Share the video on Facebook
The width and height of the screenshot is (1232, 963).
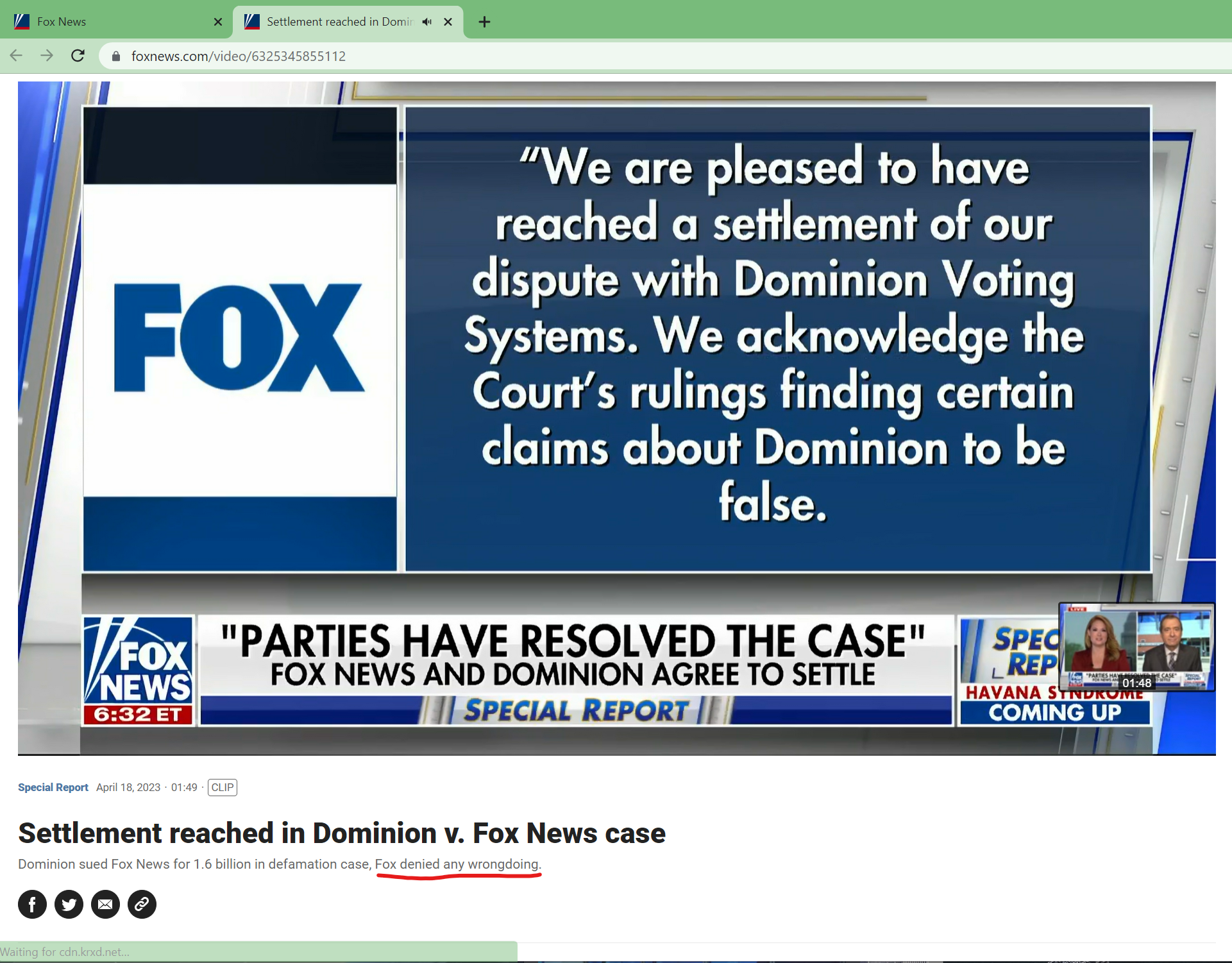pos(32,905)
